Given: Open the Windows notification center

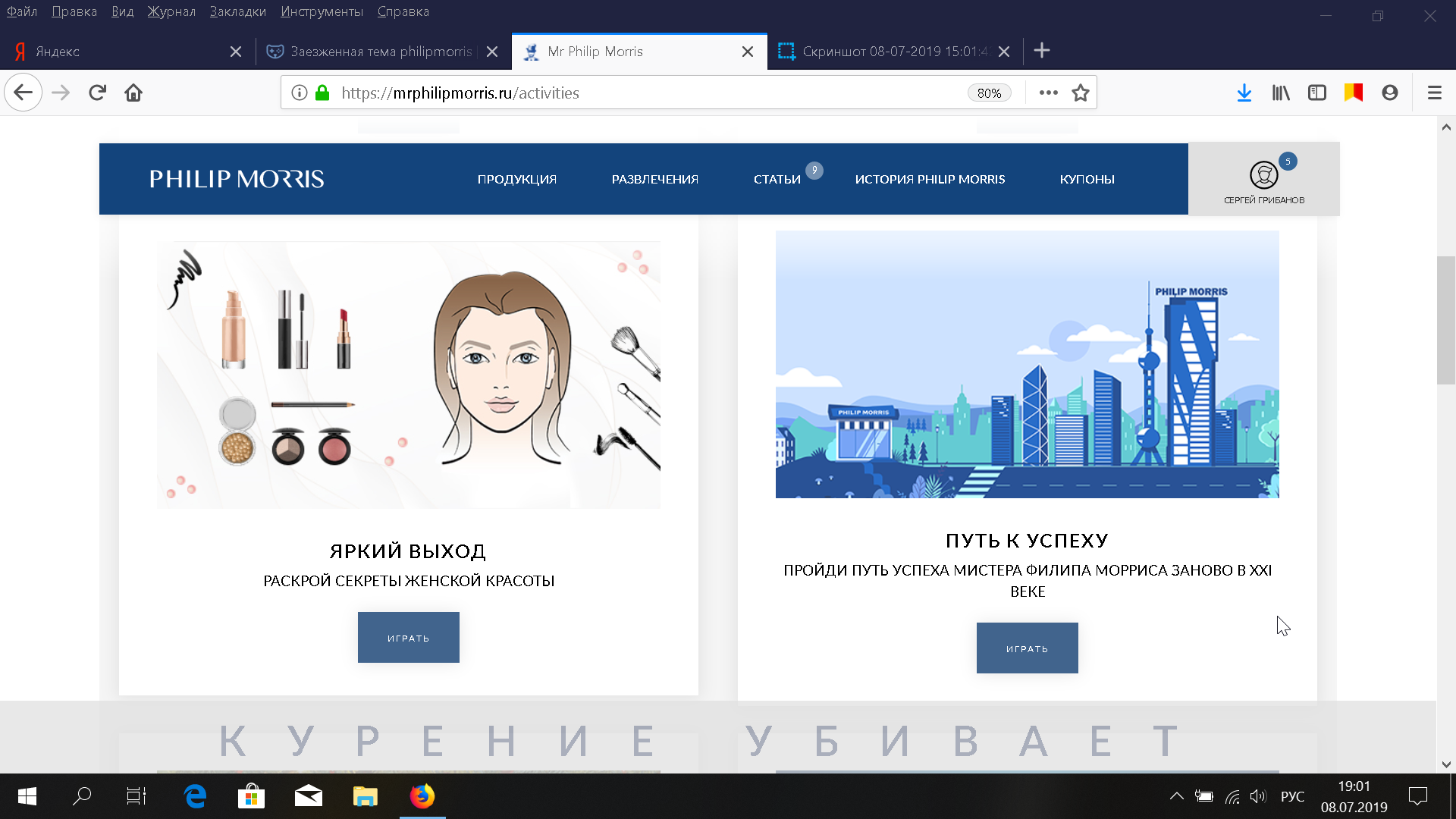Looking at the screenshot, I should tap(1418, 796).
